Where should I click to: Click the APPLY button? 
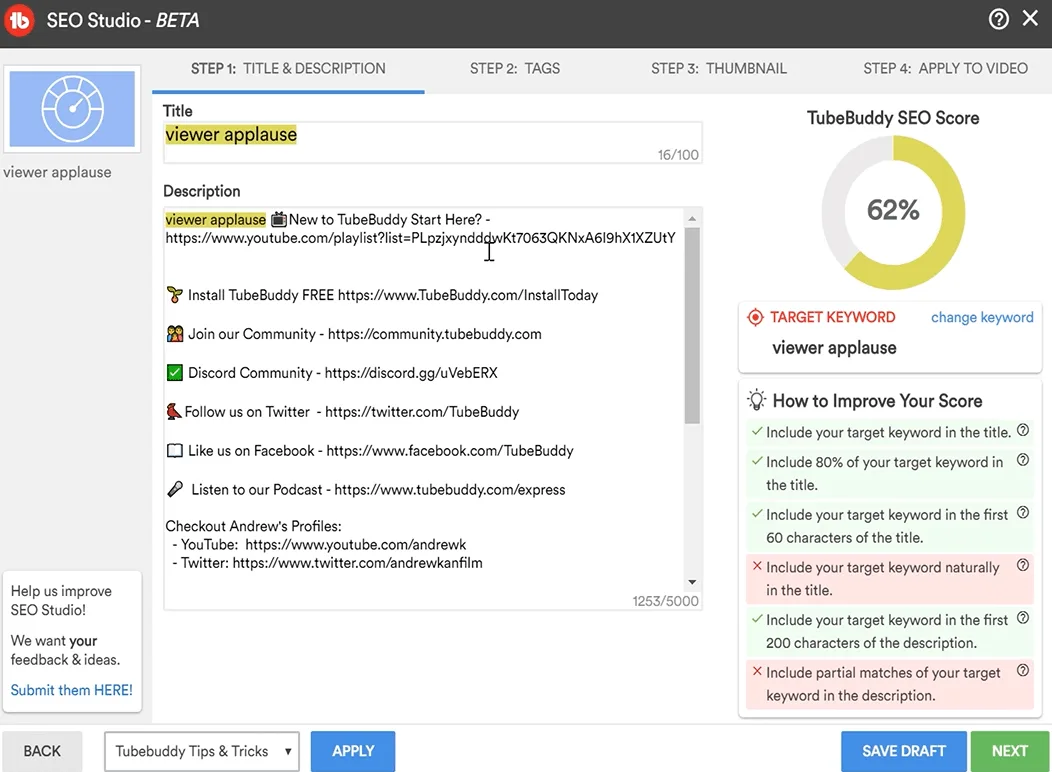(353, 751)
